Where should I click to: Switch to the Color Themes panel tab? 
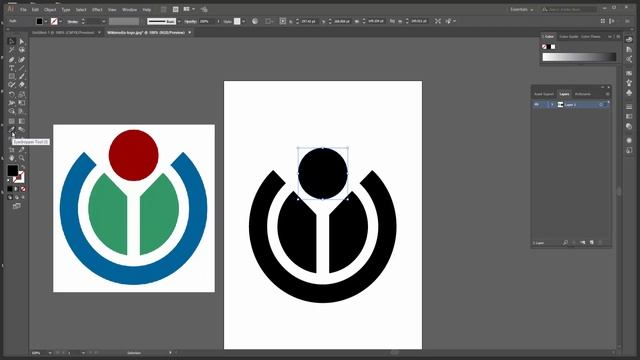click(x=591, y=37)
